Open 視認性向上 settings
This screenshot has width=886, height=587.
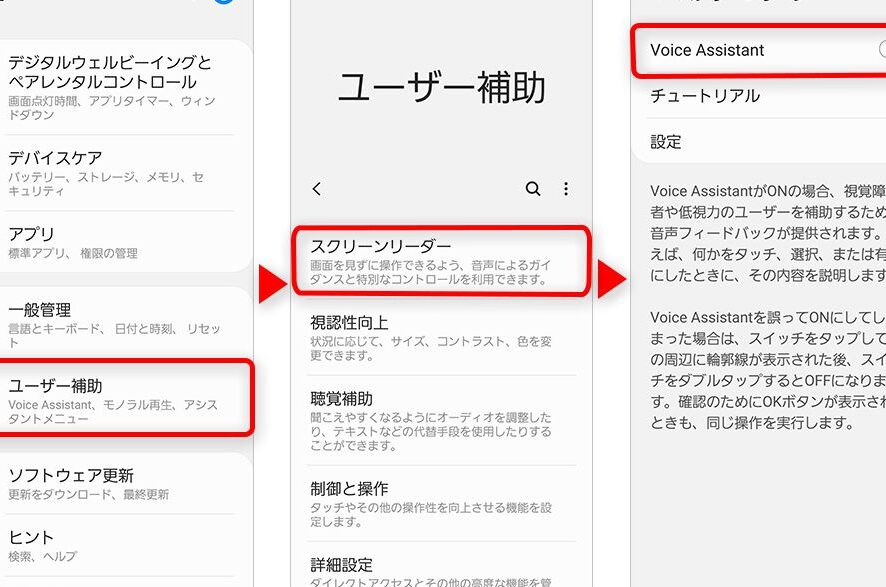pyautogui.click(x=441, y=337)
